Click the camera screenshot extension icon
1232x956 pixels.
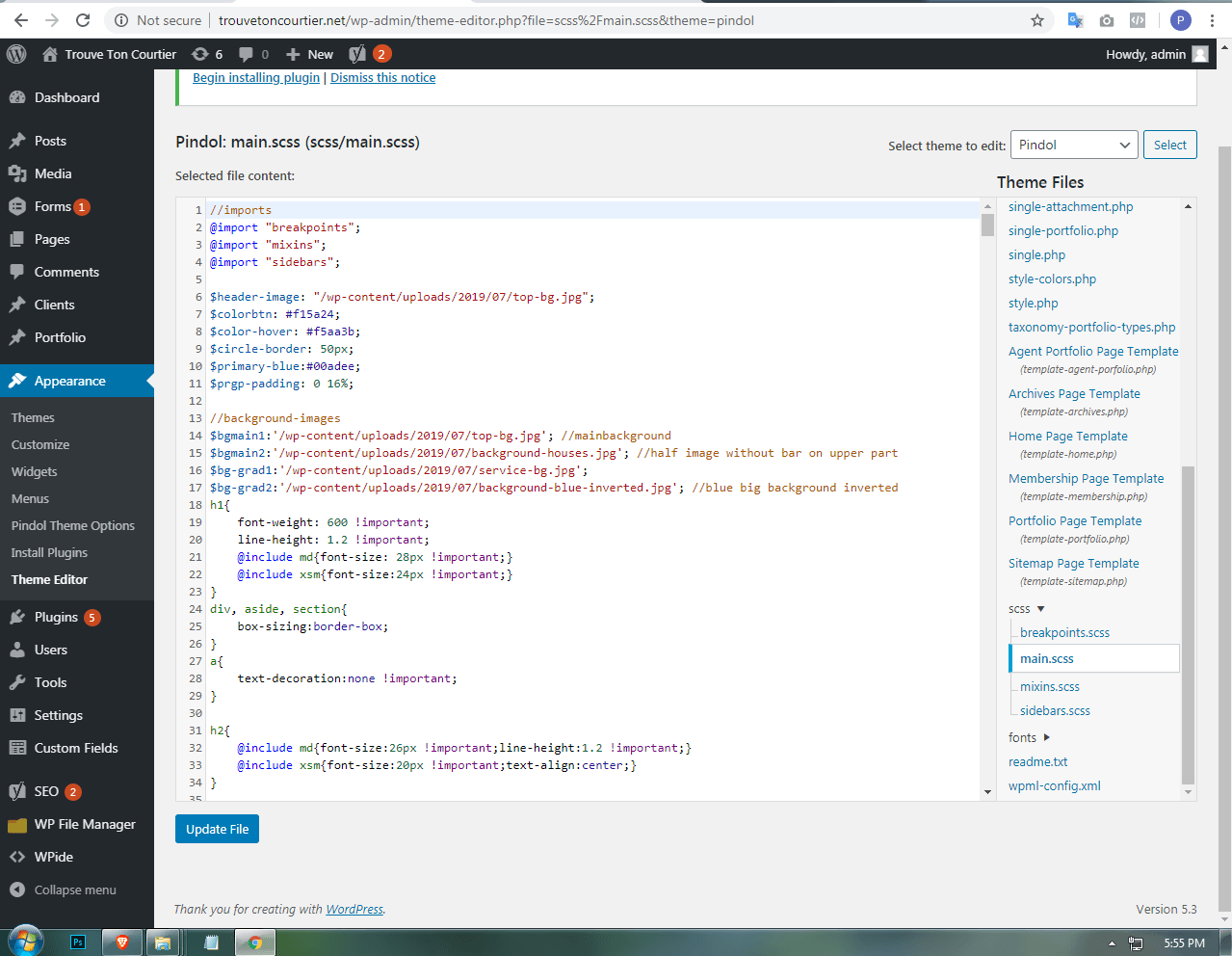tap(1107, 20)
